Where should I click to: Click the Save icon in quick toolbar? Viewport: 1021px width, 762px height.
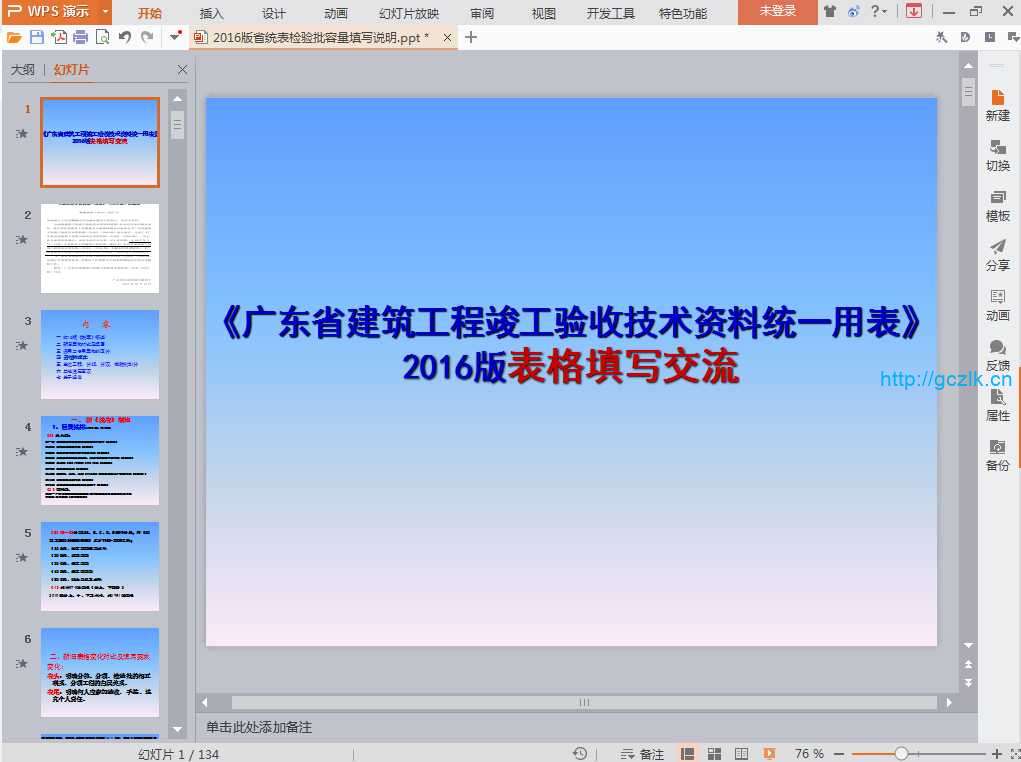(x=37, y=37)
